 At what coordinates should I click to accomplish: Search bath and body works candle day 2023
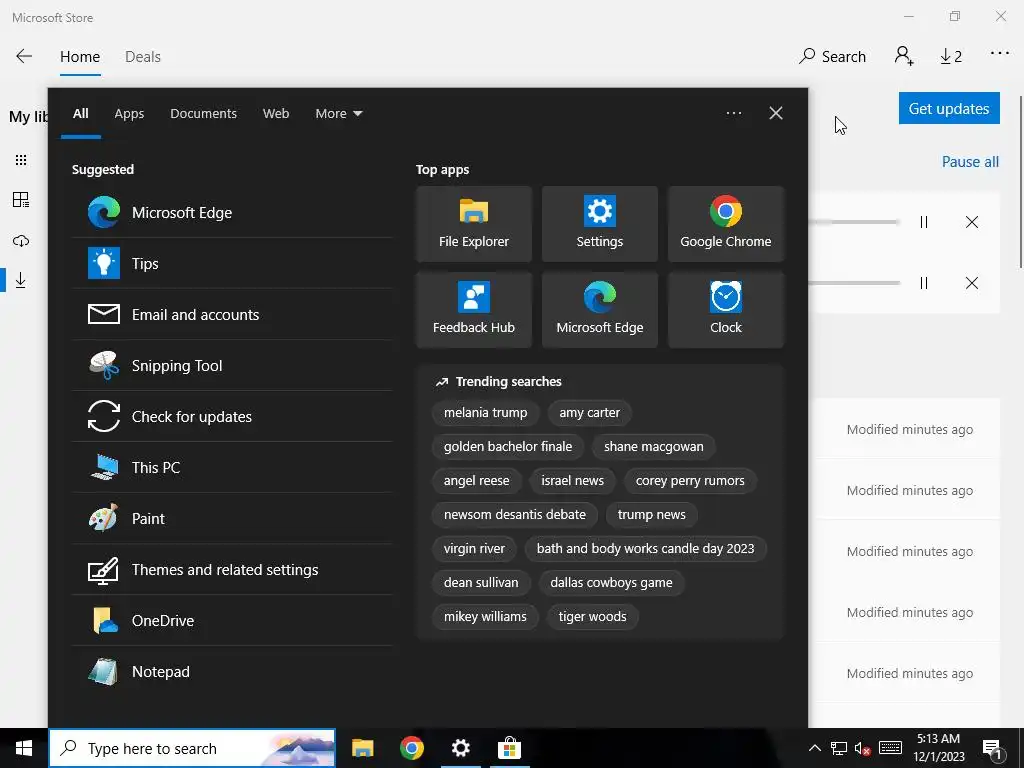pyautogui.click(x=645, y=549)
